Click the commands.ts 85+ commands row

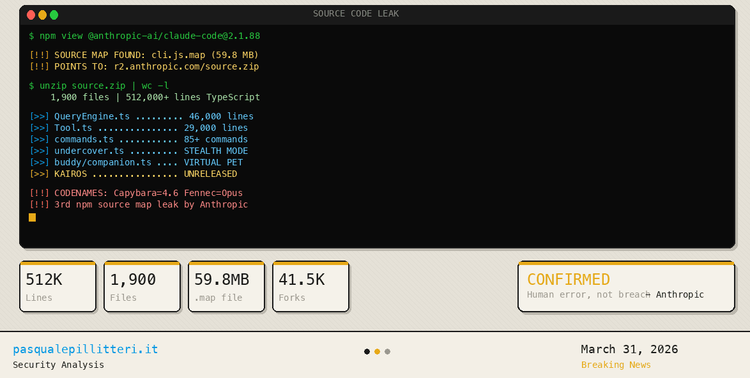(139, 139)
